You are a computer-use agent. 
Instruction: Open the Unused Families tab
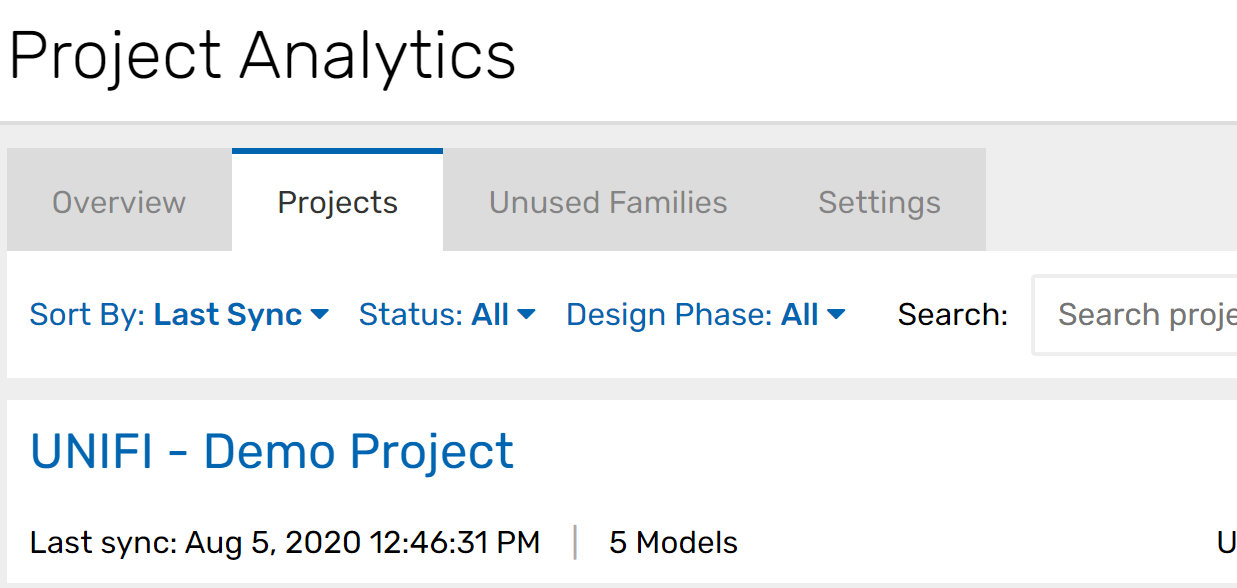[608, 202]
